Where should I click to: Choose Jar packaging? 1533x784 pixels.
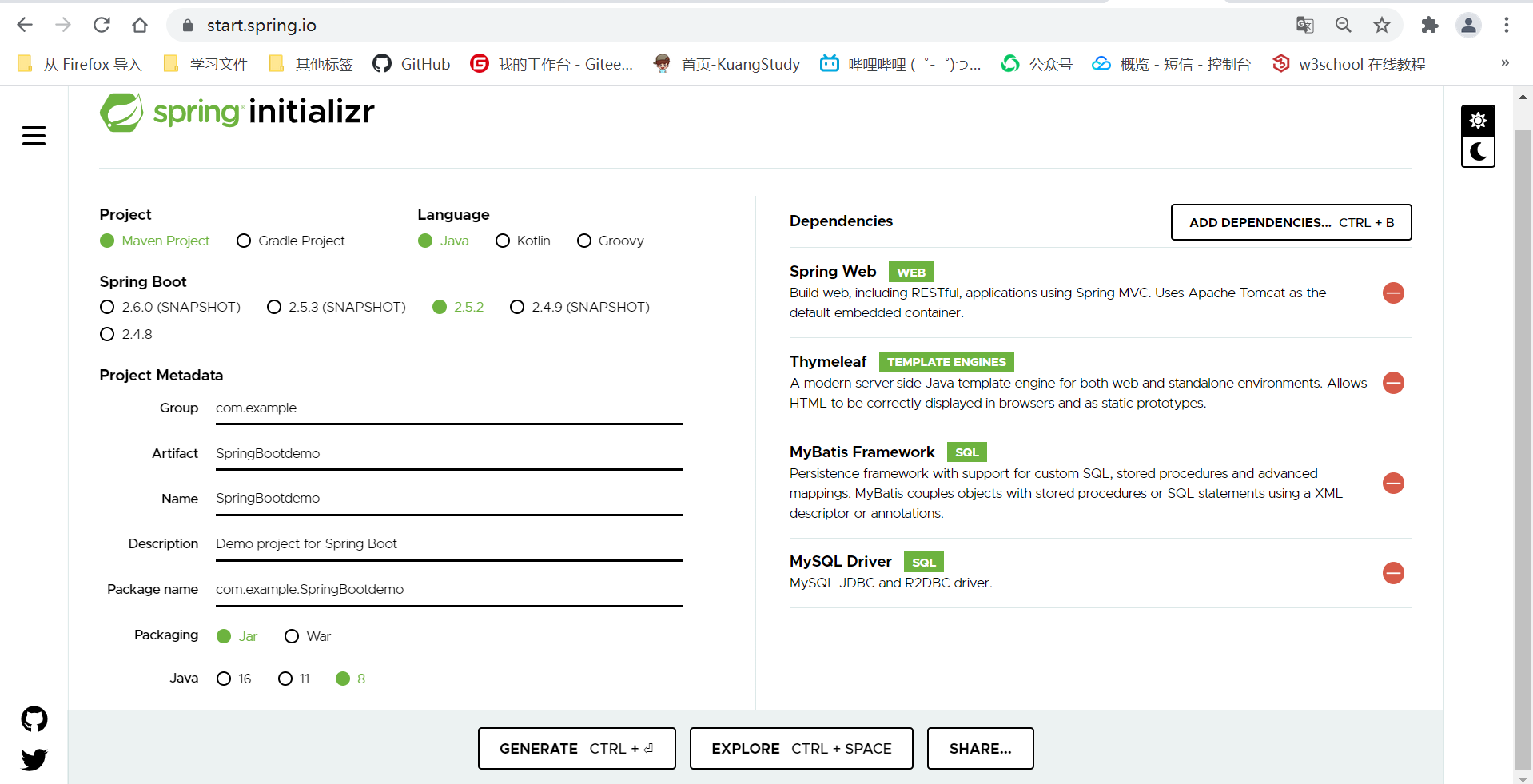[x=237, y=636]
